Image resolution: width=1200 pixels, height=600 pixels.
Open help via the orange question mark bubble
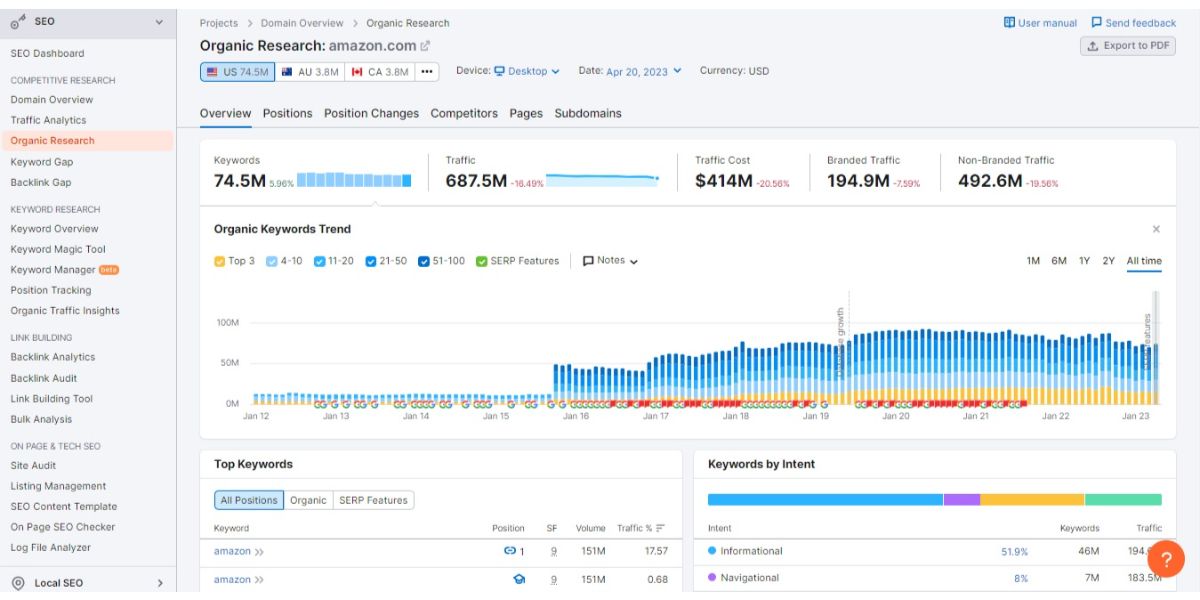coord(1167,559)
